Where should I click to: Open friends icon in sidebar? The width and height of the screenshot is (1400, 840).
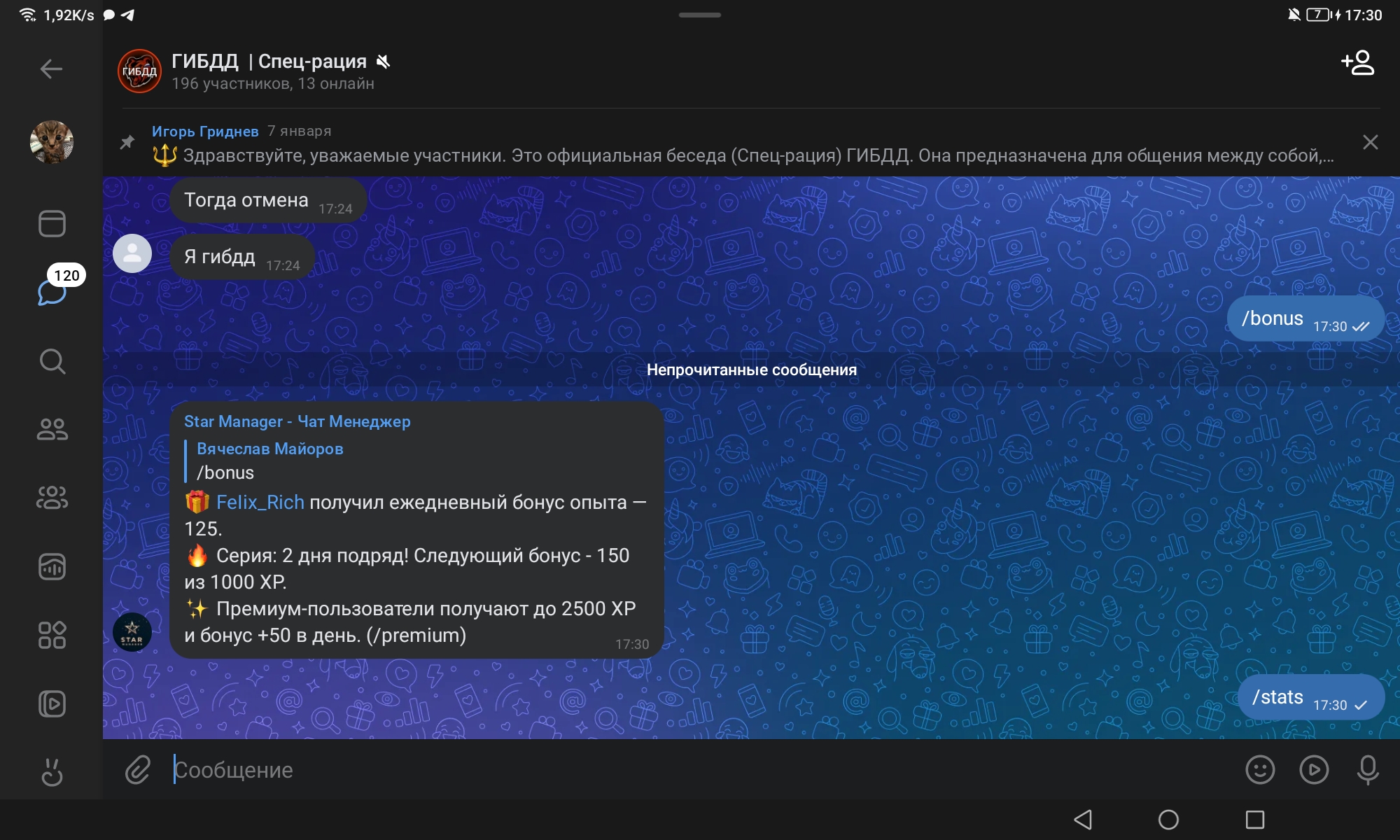52,428
